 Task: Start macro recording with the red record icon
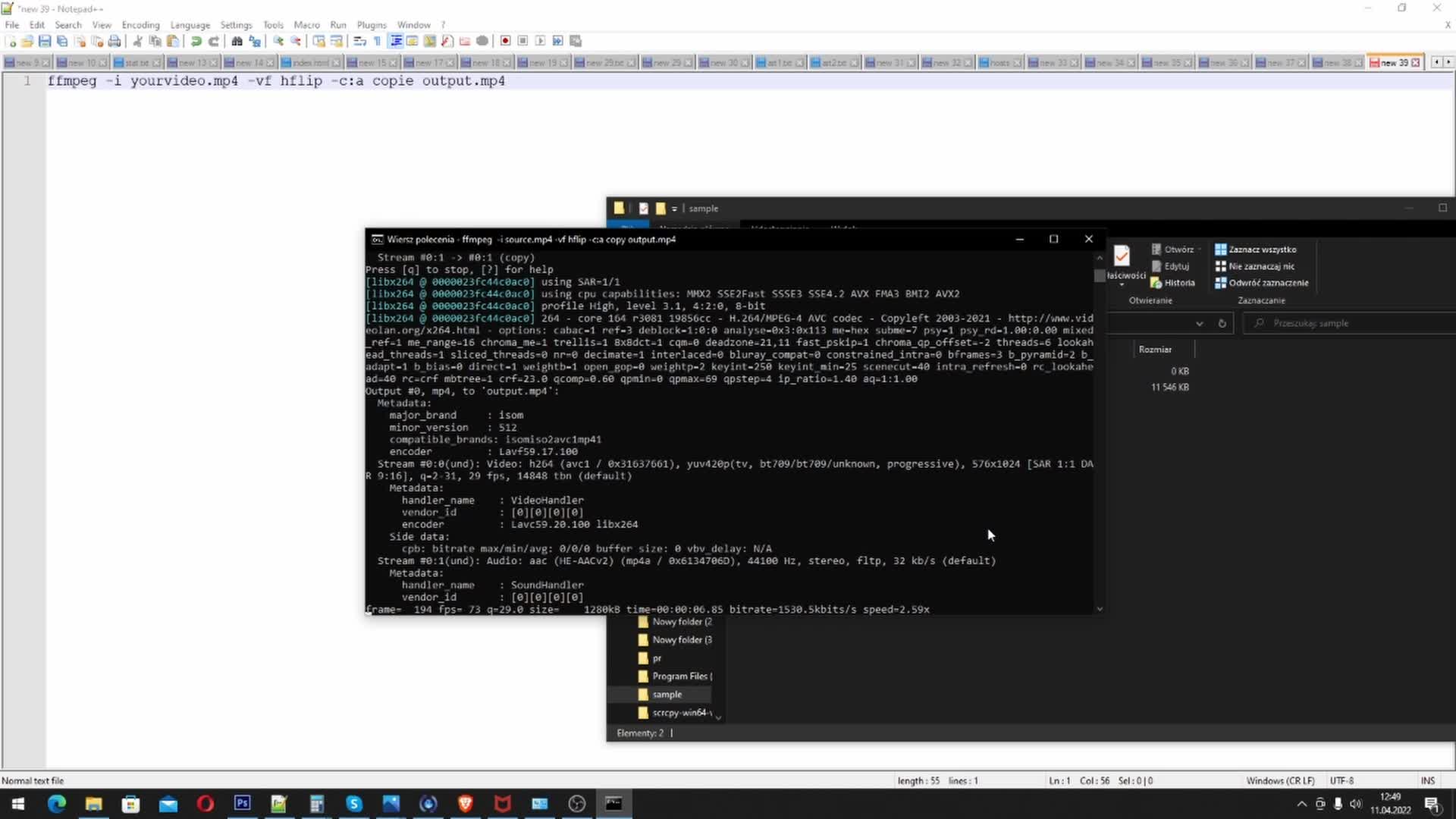505,41
